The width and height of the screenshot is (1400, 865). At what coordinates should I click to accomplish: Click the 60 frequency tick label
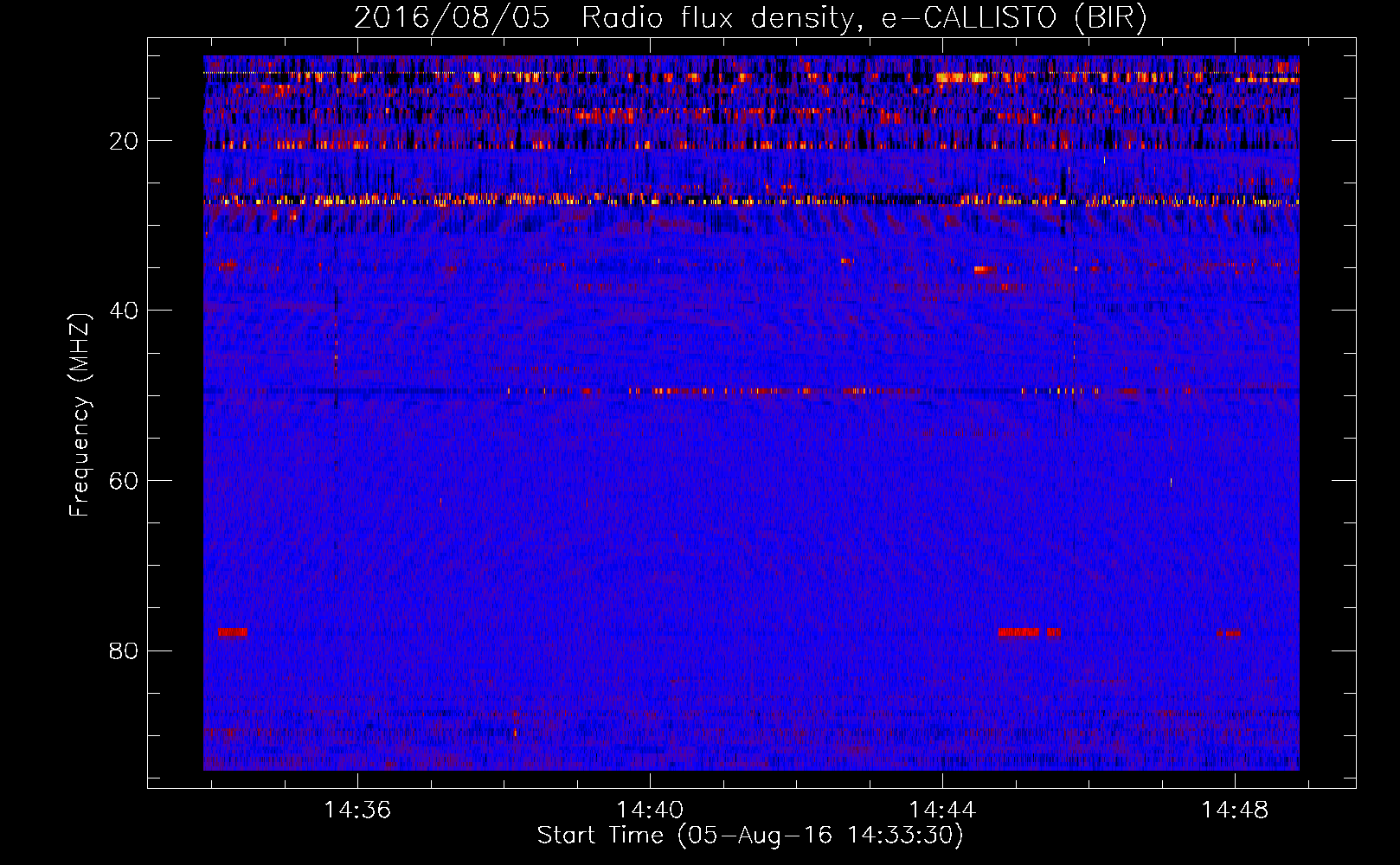125,481
